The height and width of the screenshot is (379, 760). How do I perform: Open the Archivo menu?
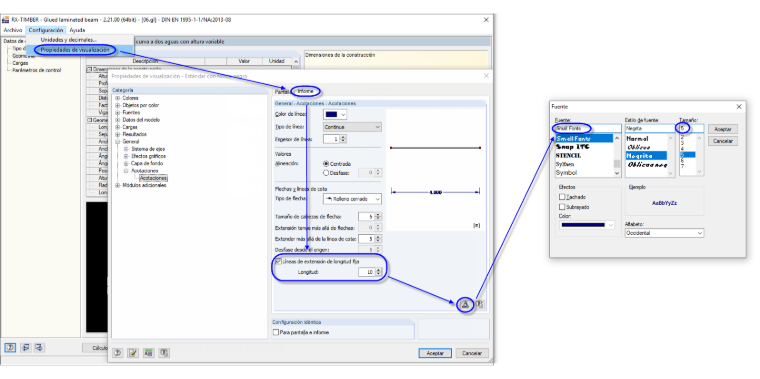(x=13, y=30)
